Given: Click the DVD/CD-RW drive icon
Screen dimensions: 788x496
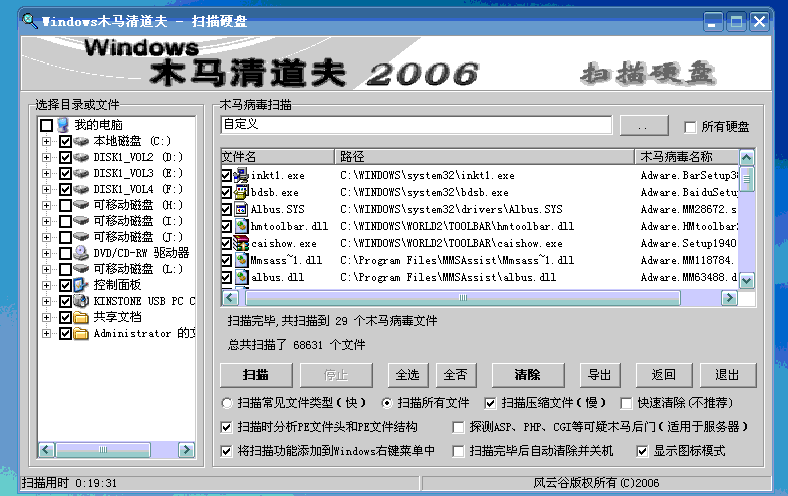Looking at the screenshot, I should click(81, 253).
